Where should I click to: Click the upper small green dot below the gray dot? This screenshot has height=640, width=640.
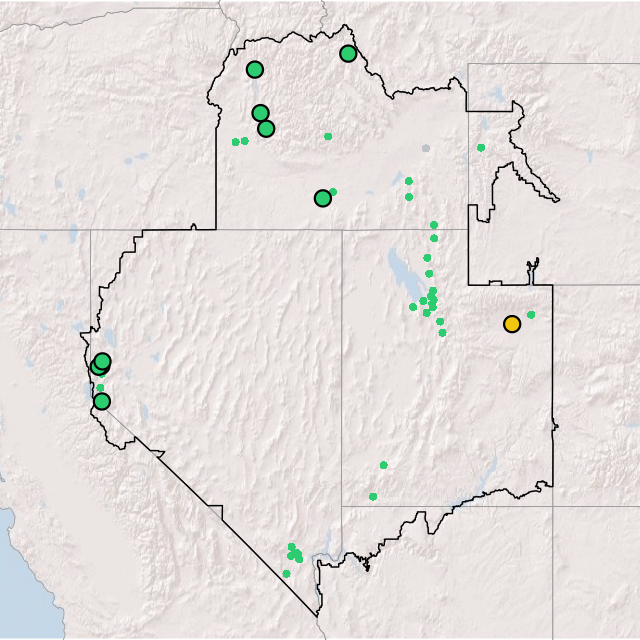pos(408,181)
